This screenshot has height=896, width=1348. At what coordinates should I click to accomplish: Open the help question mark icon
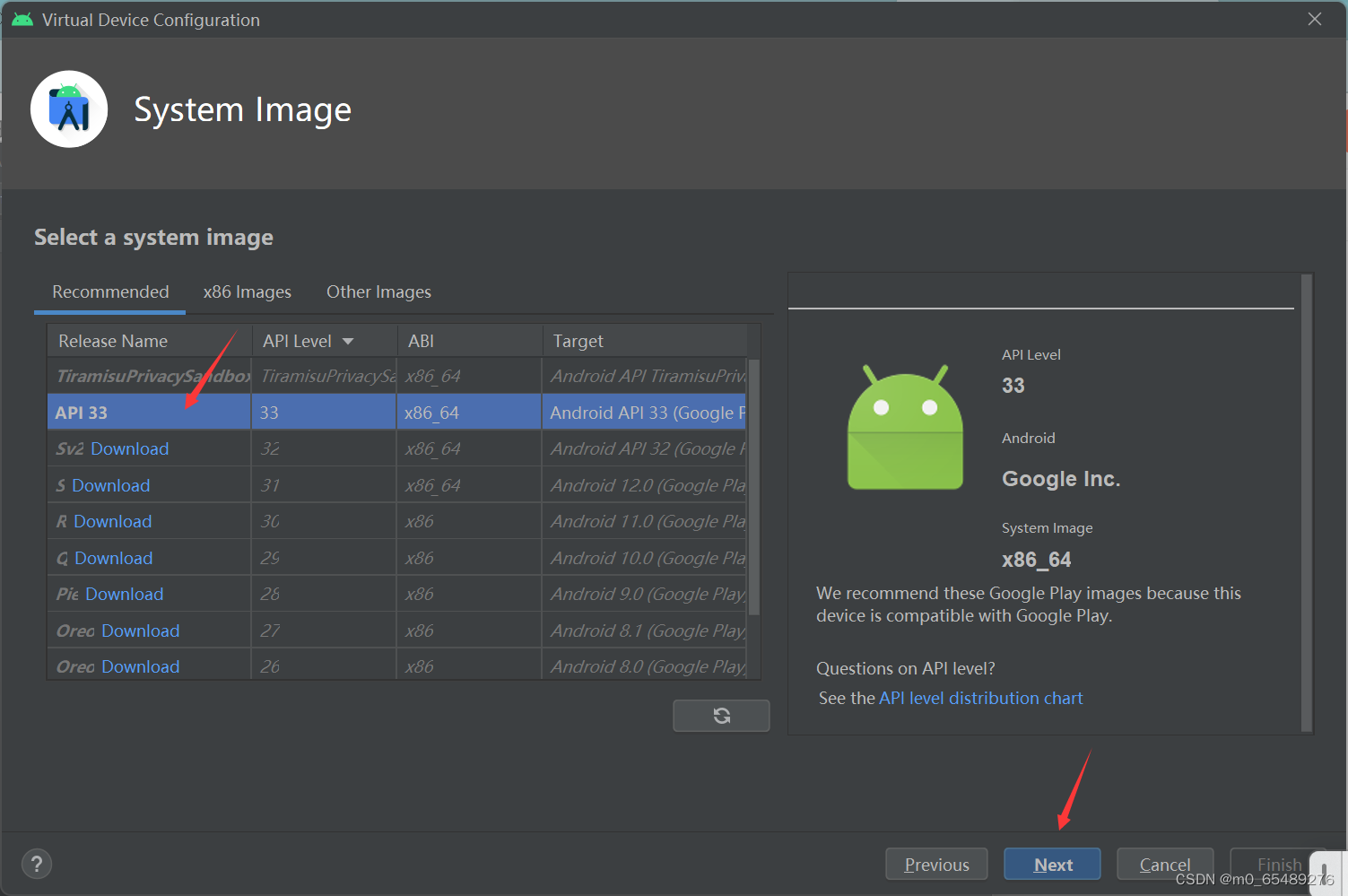(x=37, y=864)
